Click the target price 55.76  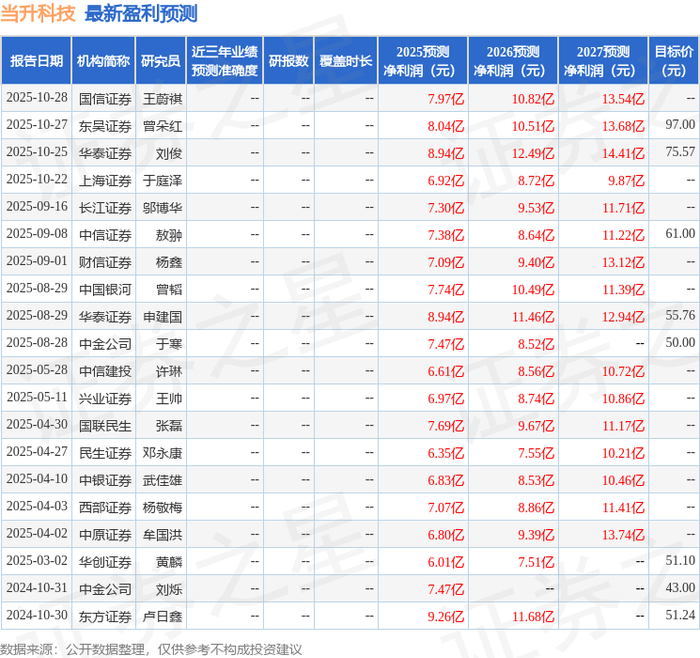680,315
